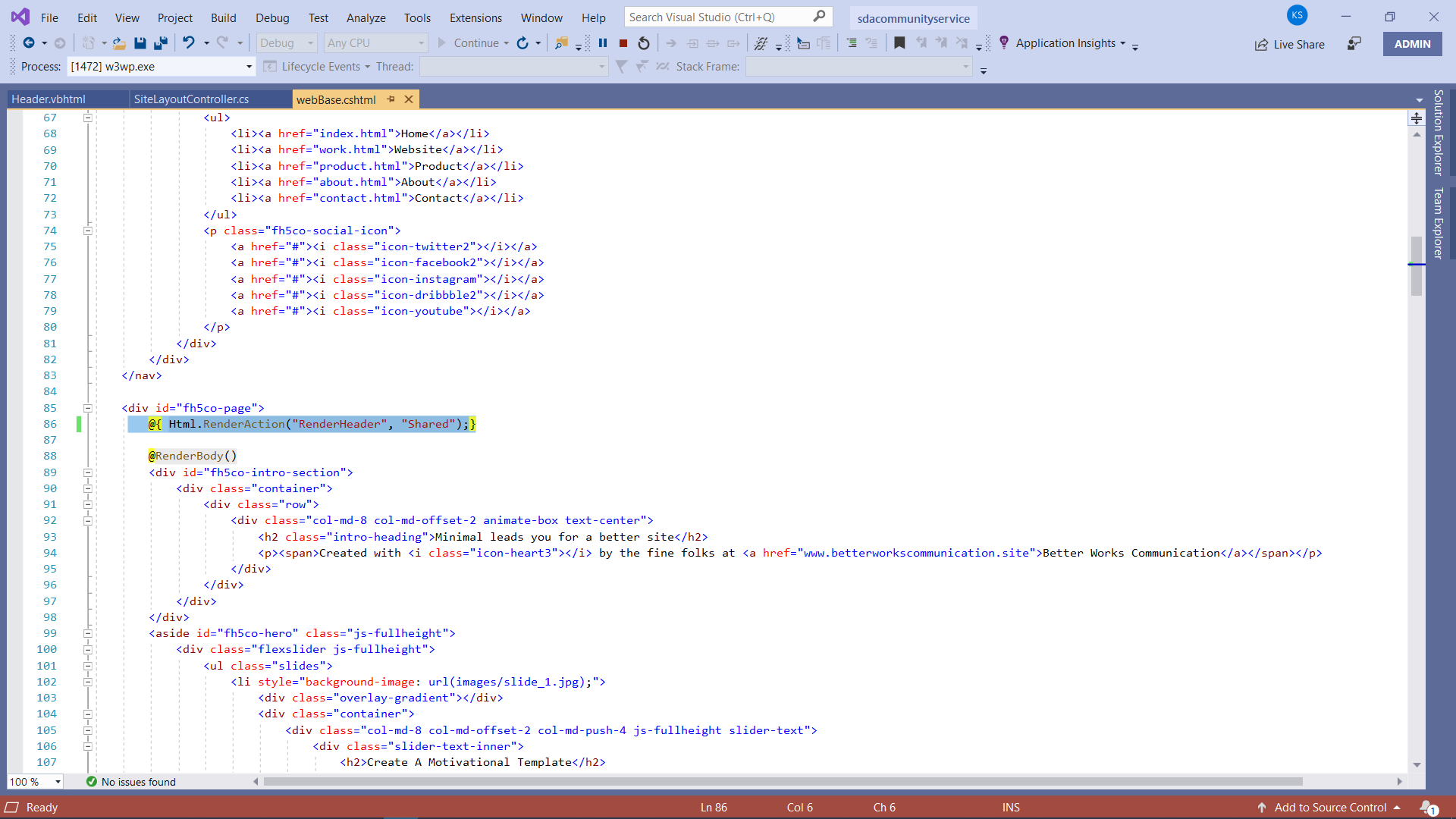Open the document tabs overflow dropdown

click(x=1420, y=99)
